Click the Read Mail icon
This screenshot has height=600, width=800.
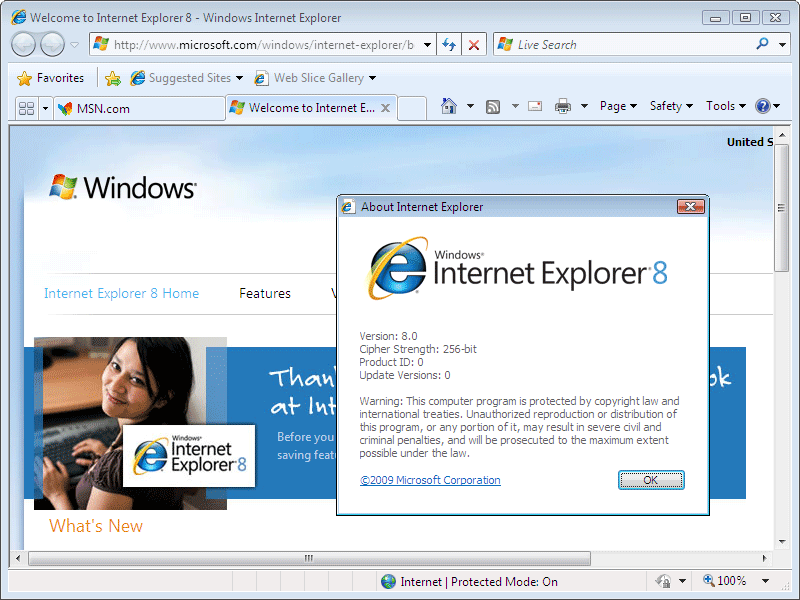tap(534, 105)
